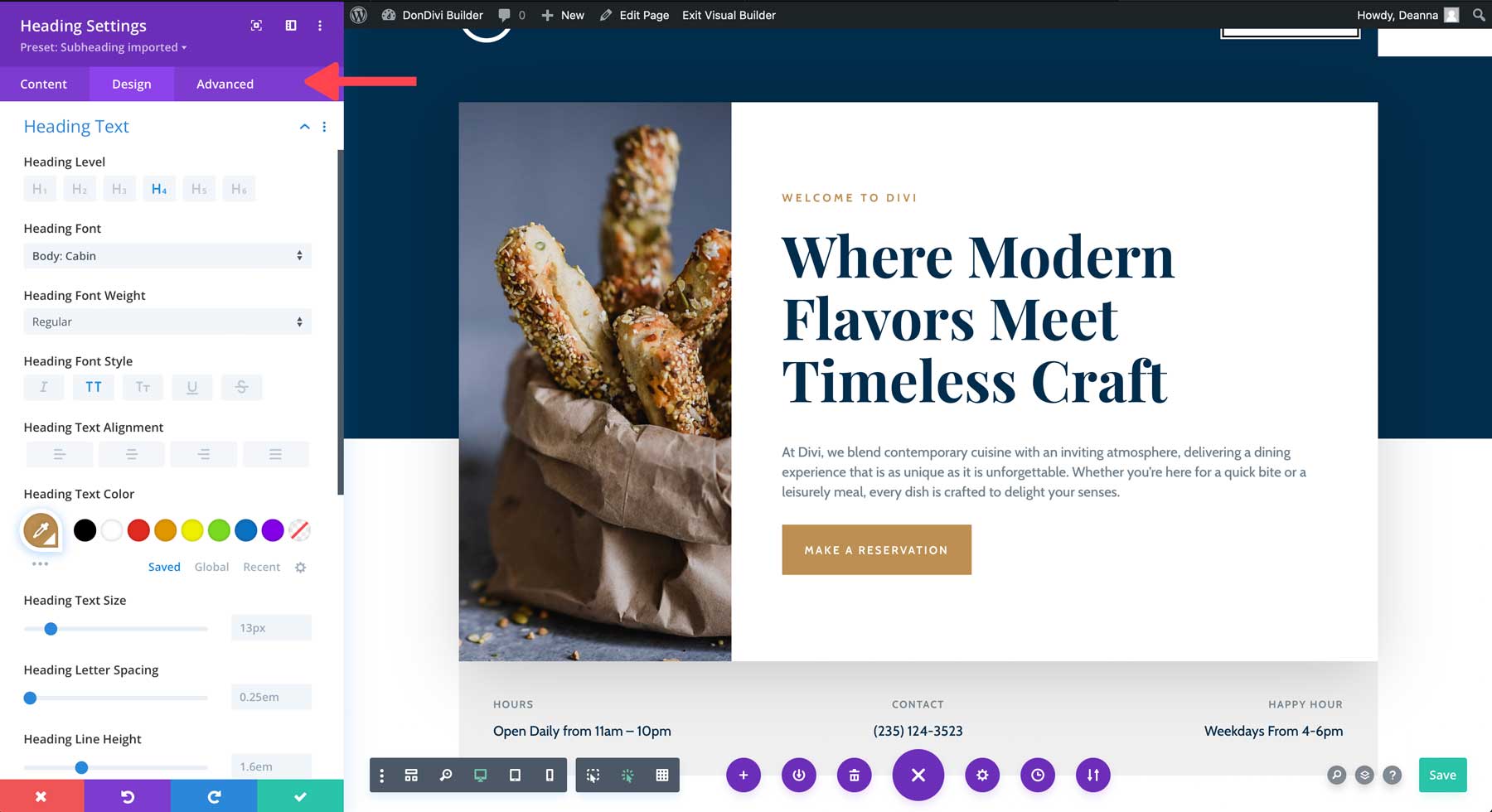
Task: Select the red heading text color swatch
Action: [138, 530]
